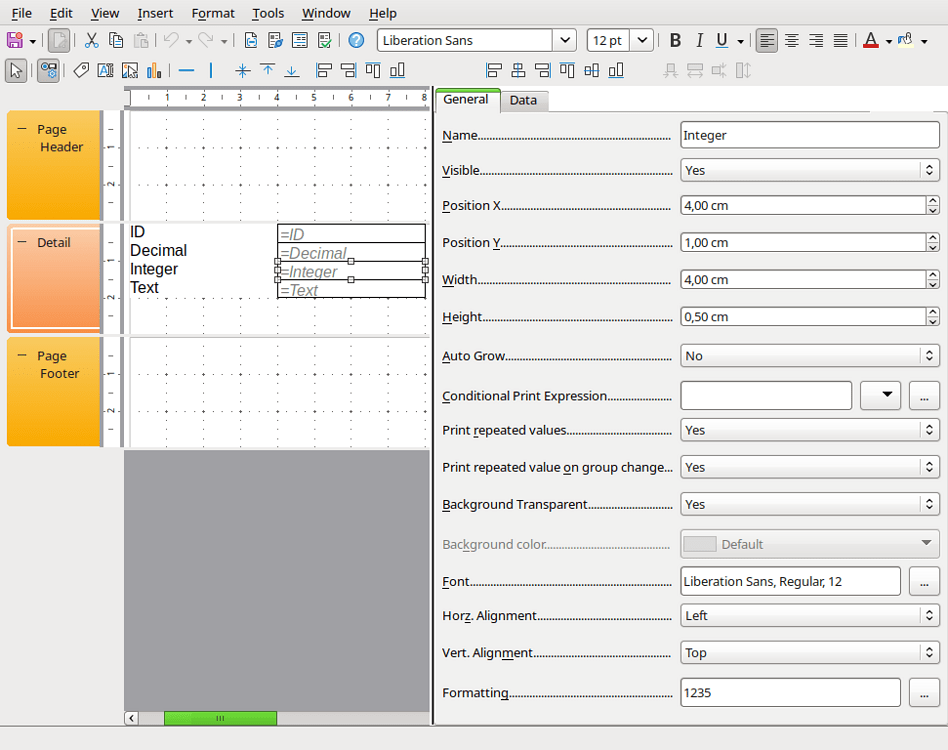Click the Save document icon
The height and width of the screenshot is (750, 948).
(15, 41)
